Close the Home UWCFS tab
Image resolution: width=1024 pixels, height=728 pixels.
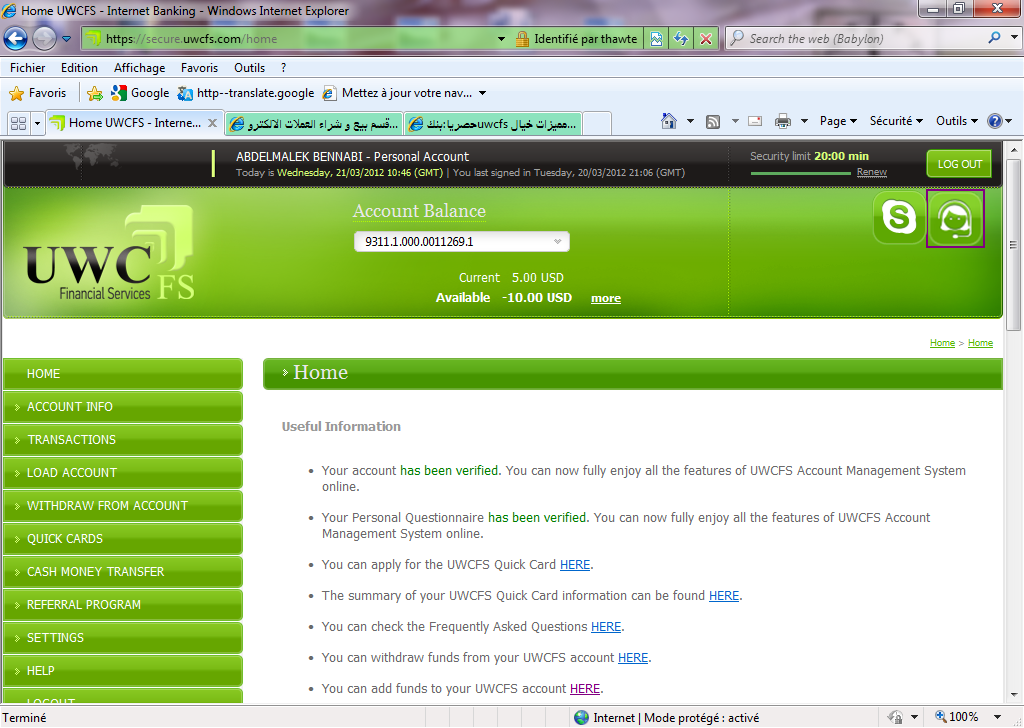[x=212, y=123]
